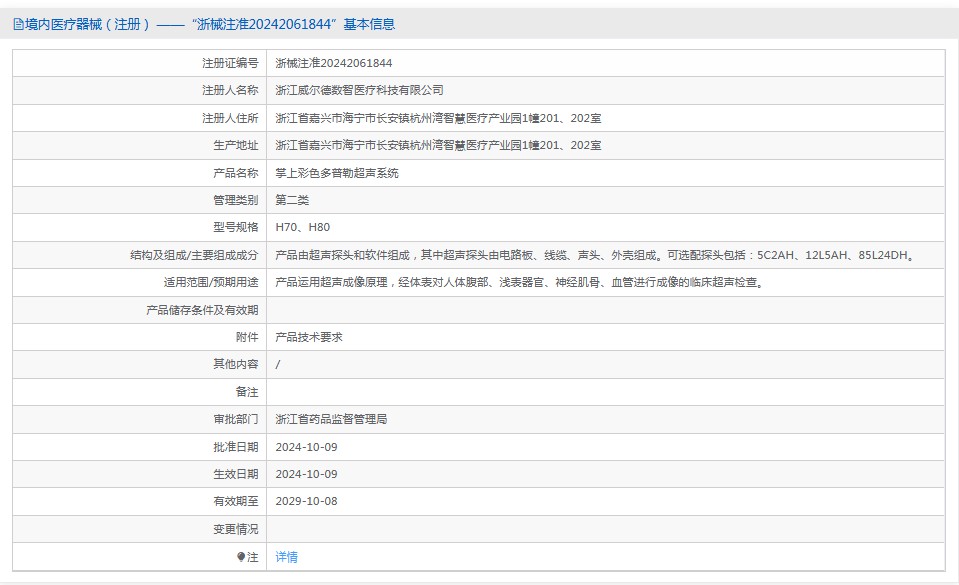Select the date in the 生效日期 row

(x=306, y=474)
